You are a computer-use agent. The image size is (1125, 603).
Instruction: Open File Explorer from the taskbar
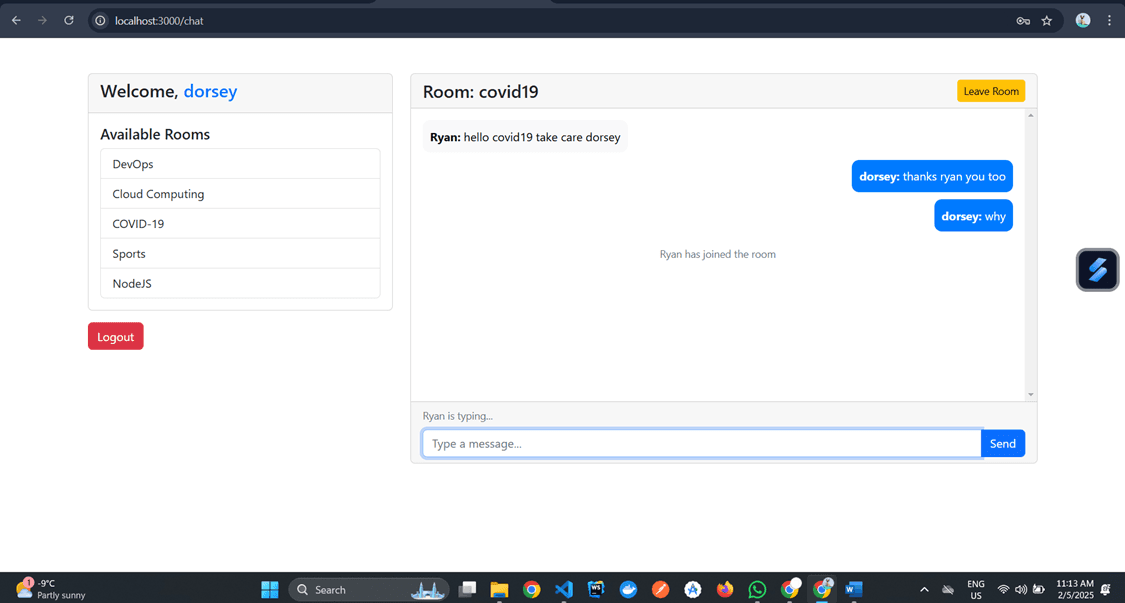[x=499, y=589]
